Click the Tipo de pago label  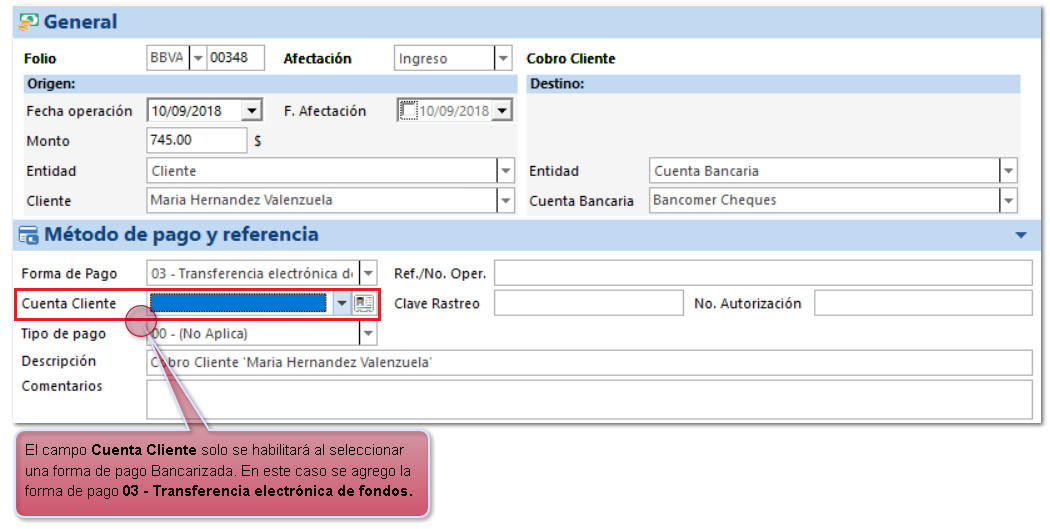[x=63, y=333]
